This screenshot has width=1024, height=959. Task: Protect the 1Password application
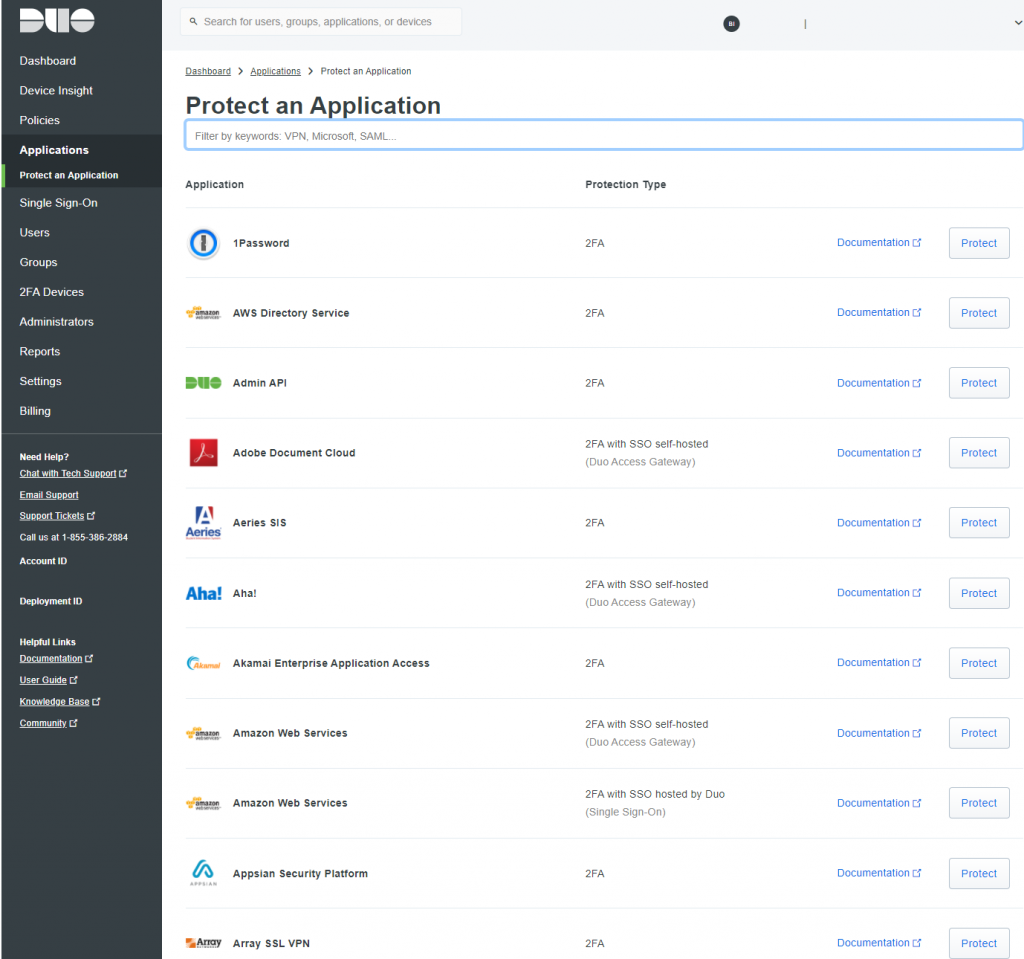(x=979, y=243)
